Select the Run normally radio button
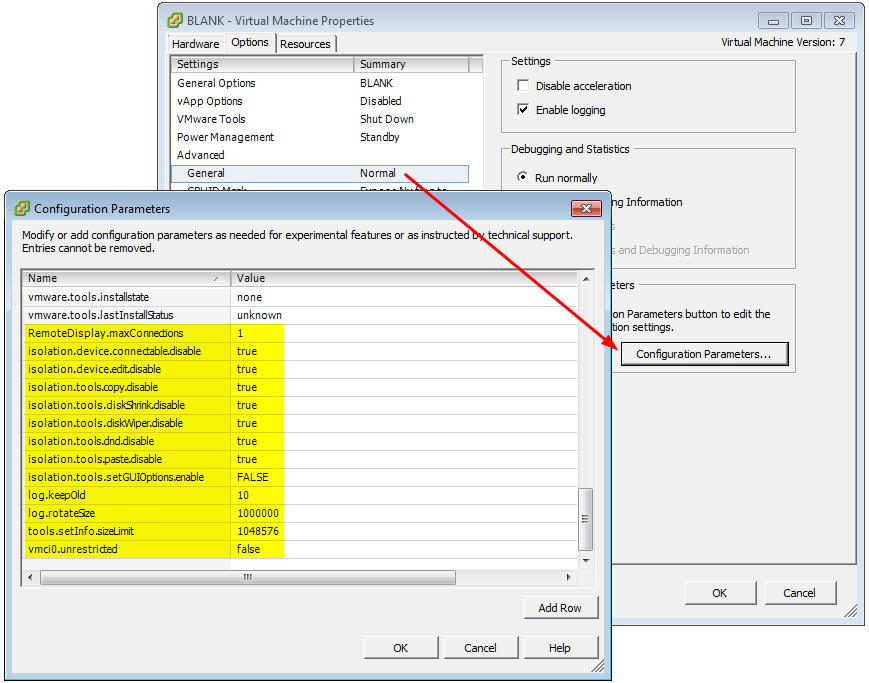Image resolution: width=869 pixels, height=683 pixels. tap(522, 177)
